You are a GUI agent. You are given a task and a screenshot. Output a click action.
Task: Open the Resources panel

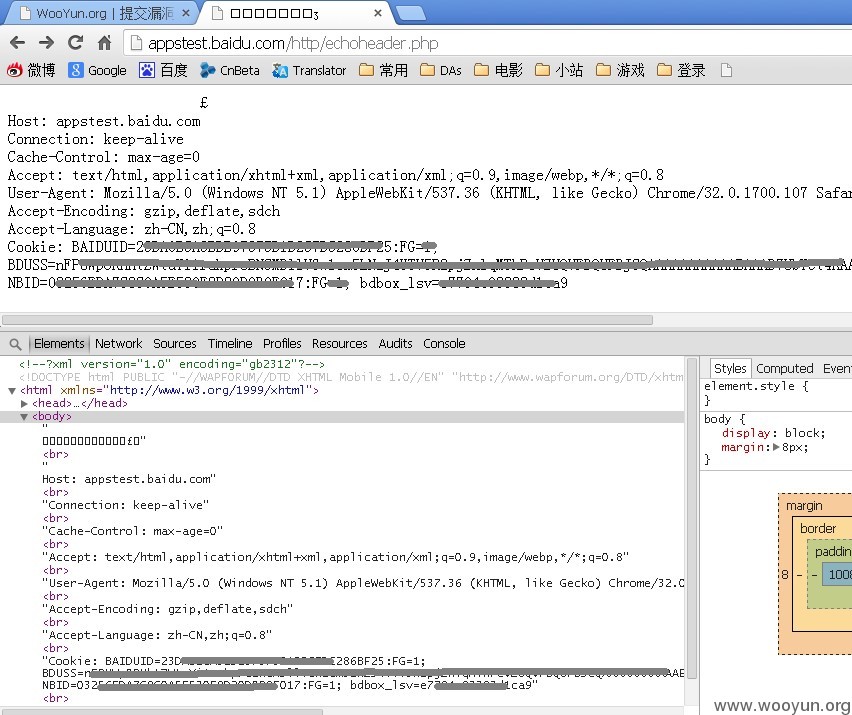pyautogui.click(x=340, y=343)
